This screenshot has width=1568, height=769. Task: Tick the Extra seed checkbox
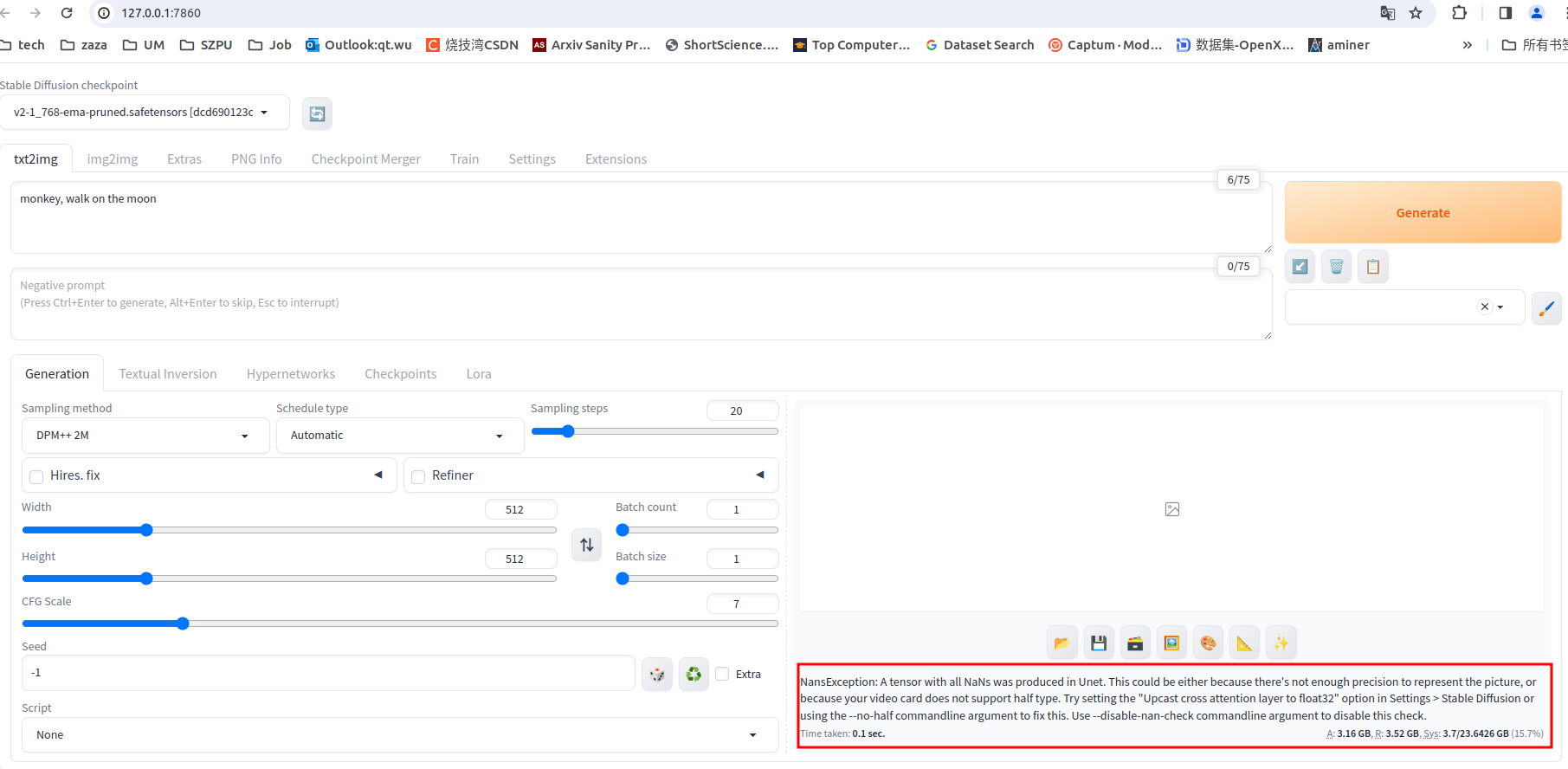722,674
